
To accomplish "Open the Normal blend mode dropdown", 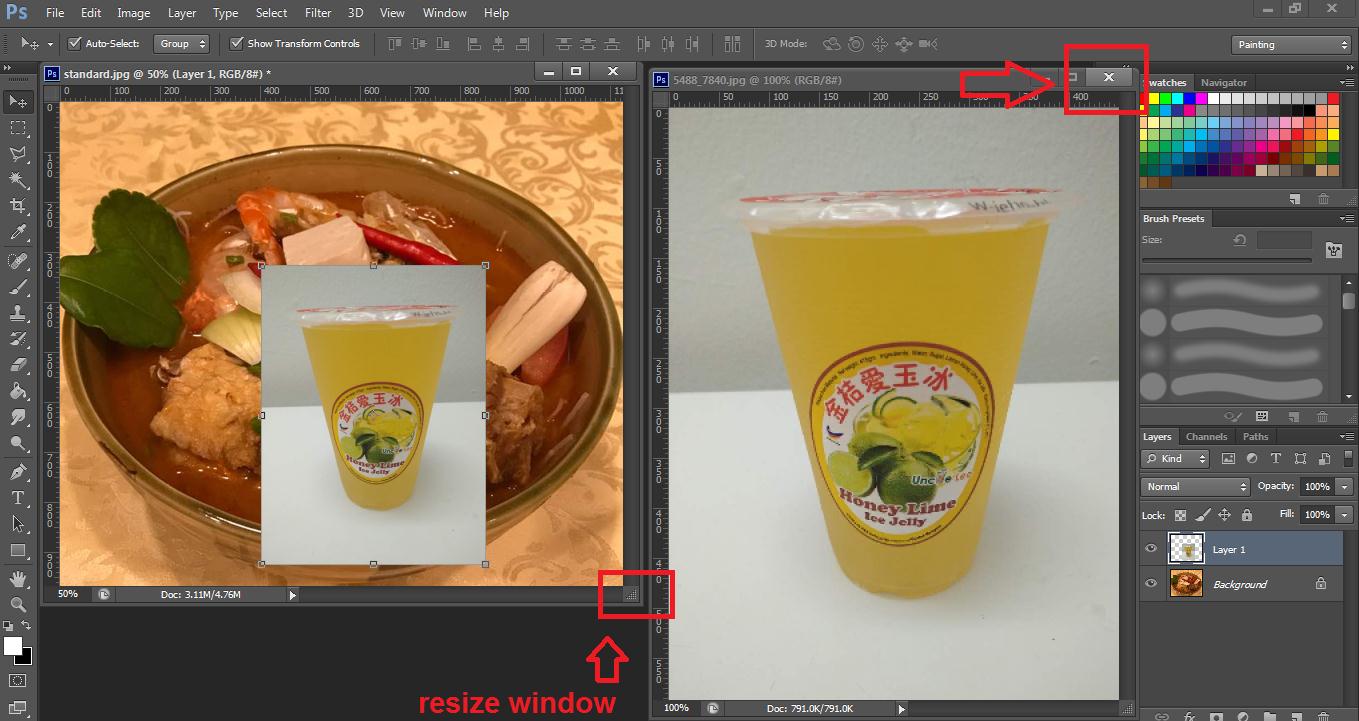I will 1195,487.
